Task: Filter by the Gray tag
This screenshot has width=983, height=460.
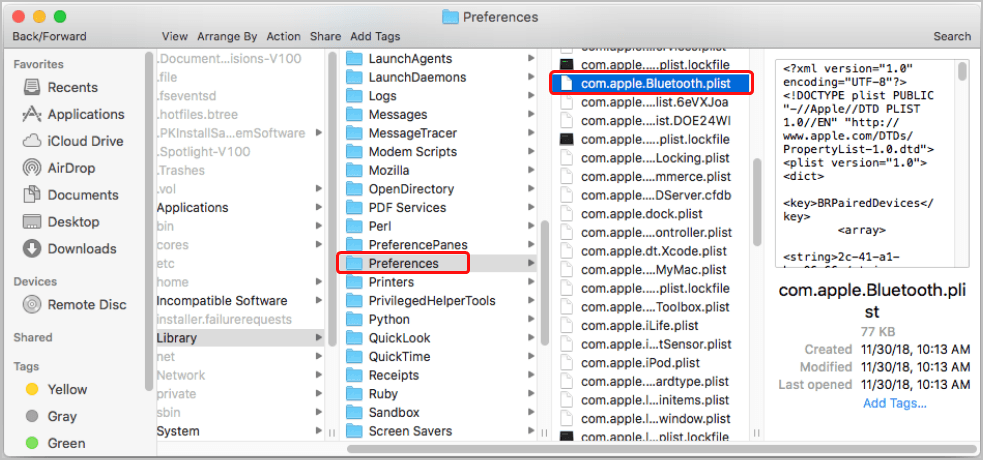Action: 50,416
